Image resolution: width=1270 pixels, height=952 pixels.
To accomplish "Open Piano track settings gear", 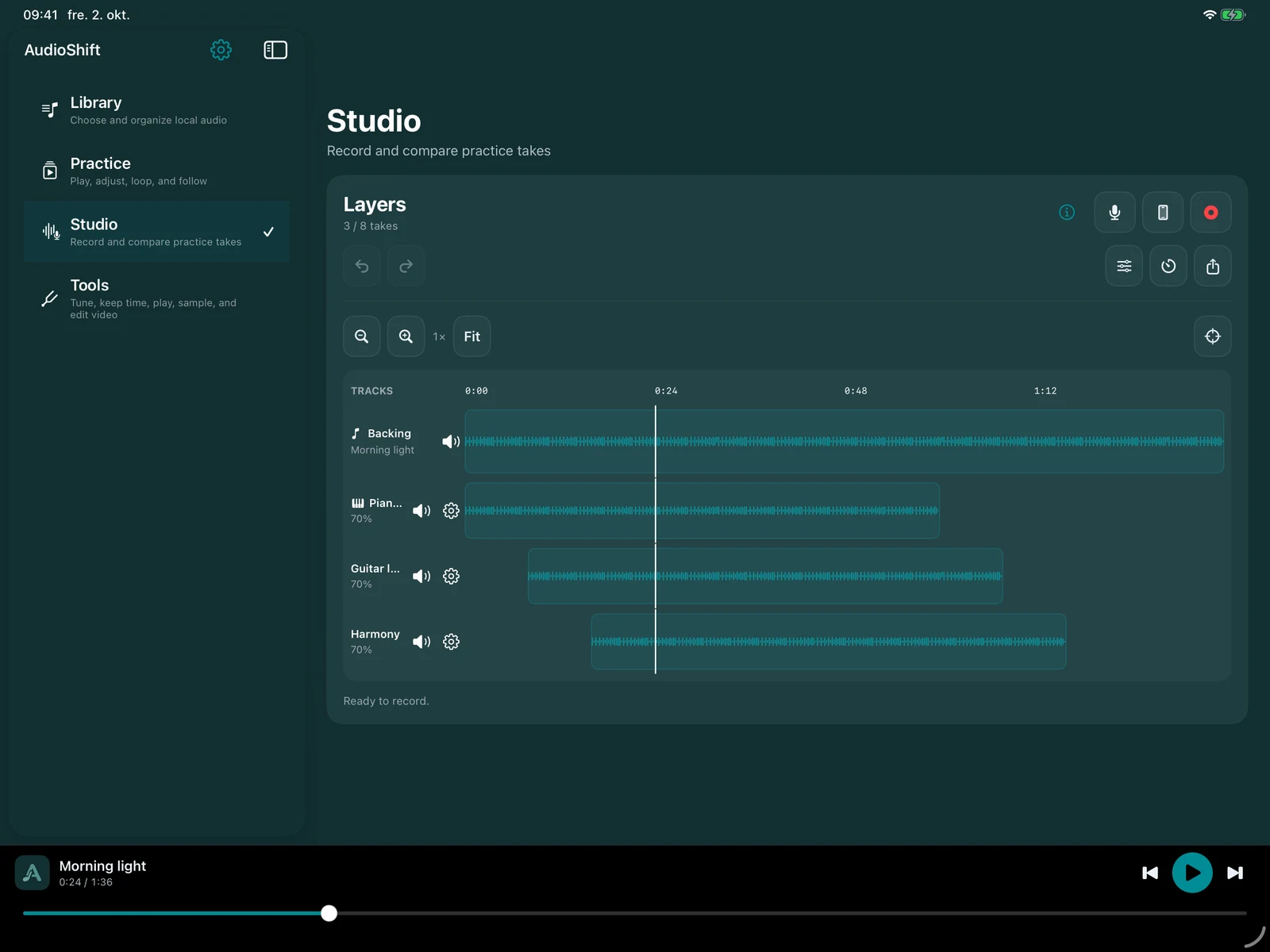I will coord(451,511).
